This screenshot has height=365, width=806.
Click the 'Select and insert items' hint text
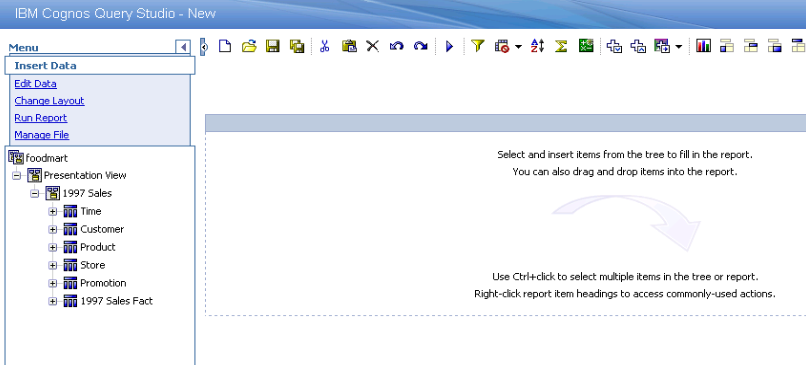625,154
